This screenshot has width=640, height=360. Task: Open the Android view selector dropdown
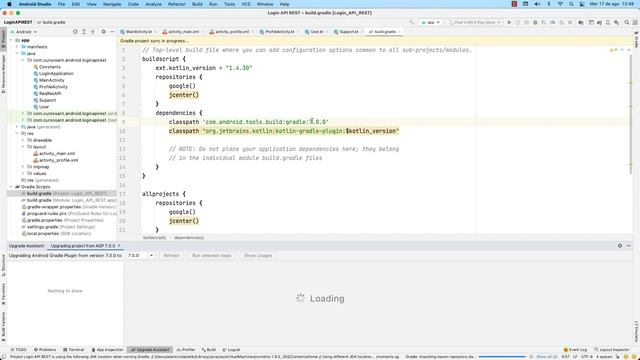[24, 32]
